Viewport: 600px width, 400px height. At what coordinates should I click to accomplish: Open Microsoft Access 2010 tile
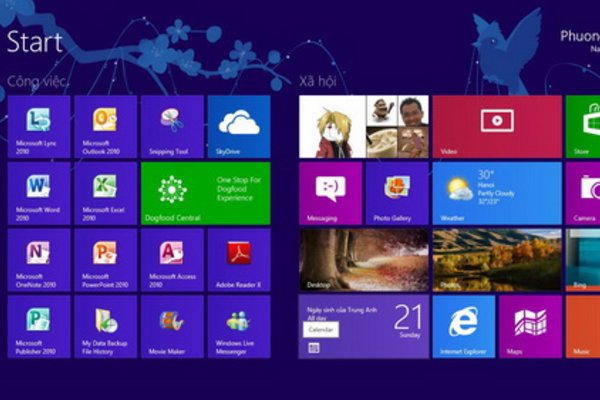click(x=172, y=260)
